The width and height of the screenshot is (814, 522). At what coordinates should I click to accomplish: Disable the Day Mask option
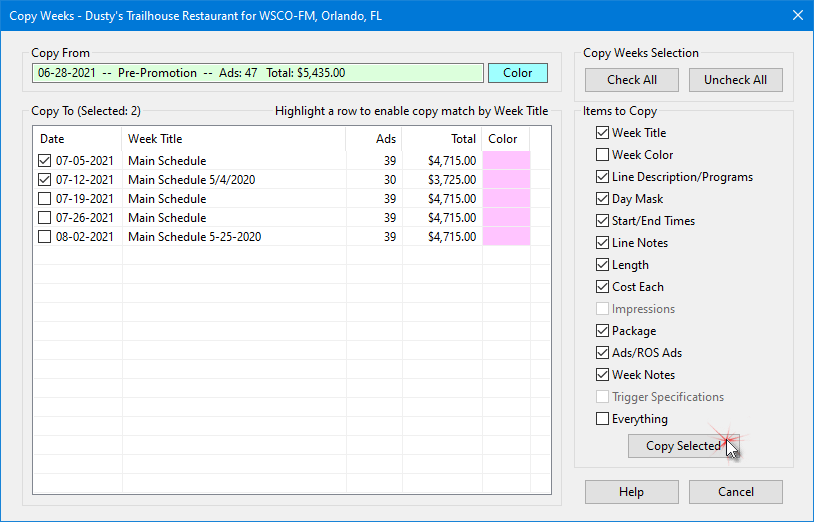602,199
